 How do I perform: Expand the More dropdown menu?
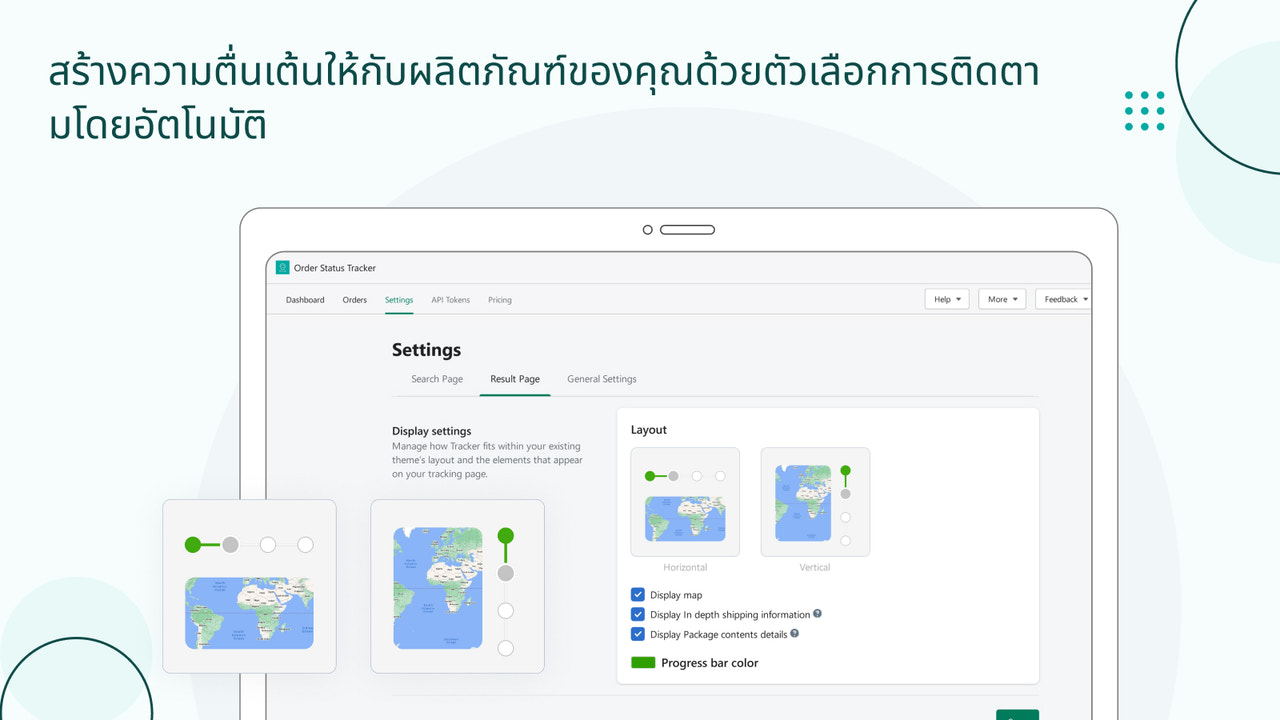tap(1002, 299)
